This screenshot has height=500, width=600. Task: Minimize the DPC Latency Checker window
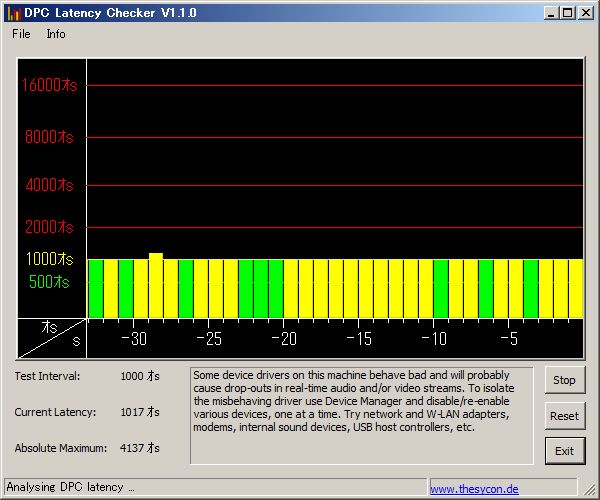[551, 13]
